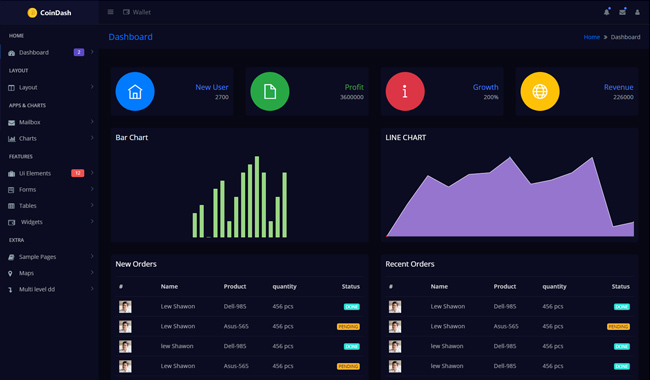Screen dimensions: 650x380
Task: Click the Dashboard page heading
Action: (130, 37)
